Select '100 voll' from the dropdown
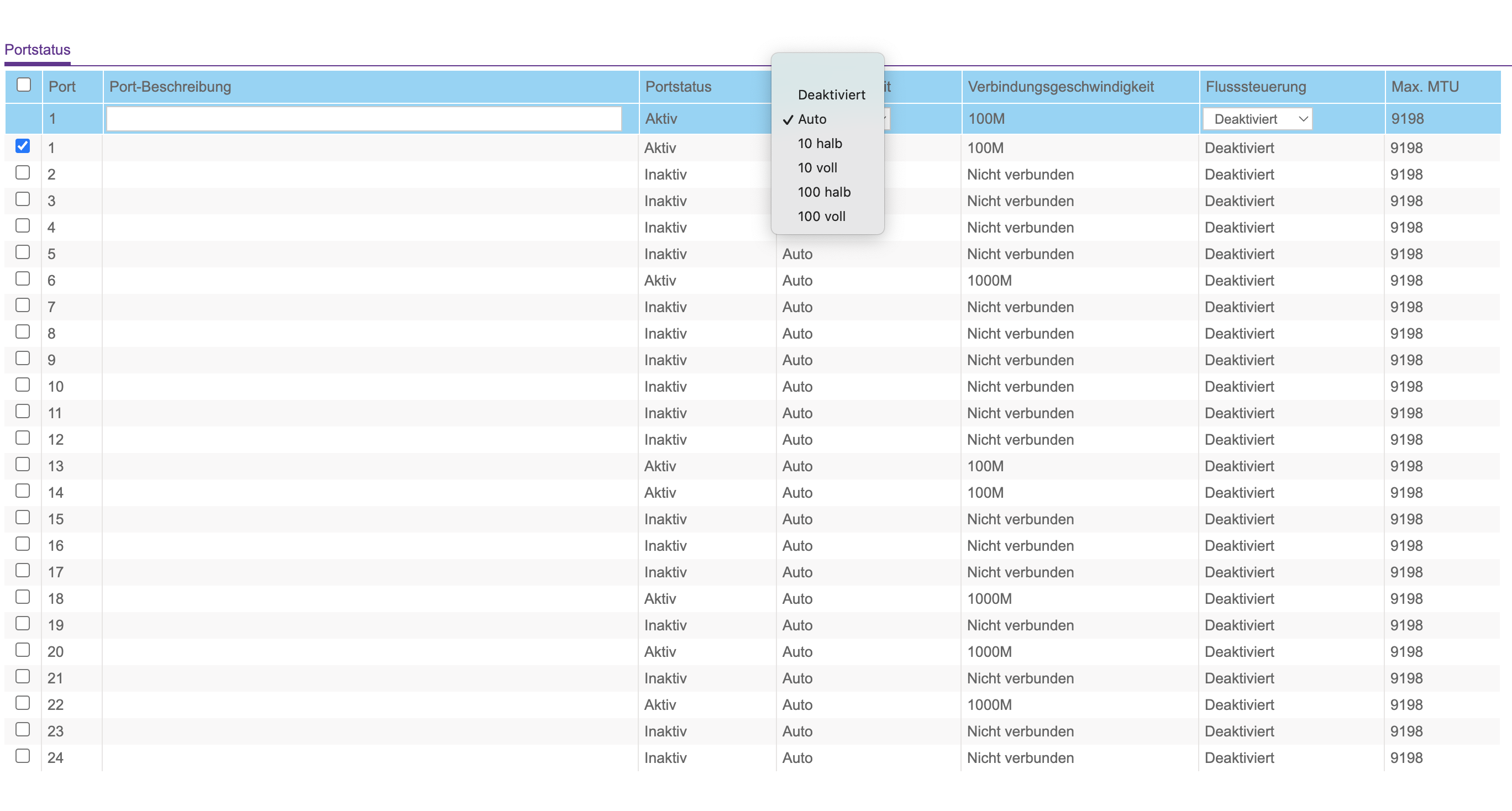The width and height of the screenshot is (1512, 811). [821, 217]
